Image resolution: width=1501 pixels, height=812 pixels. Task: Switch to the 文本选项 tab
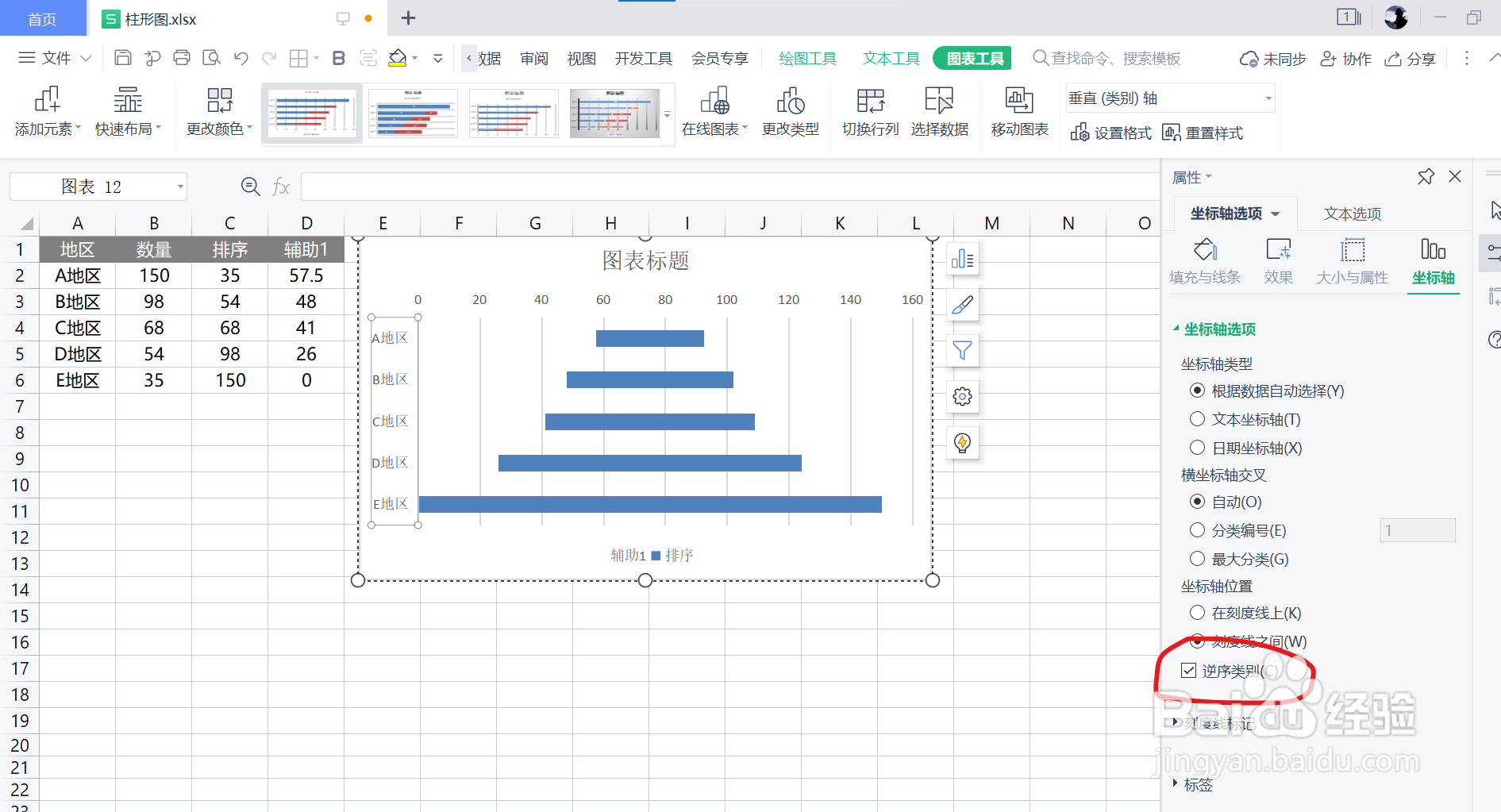pyautogui.click(x=1351, y=213)
